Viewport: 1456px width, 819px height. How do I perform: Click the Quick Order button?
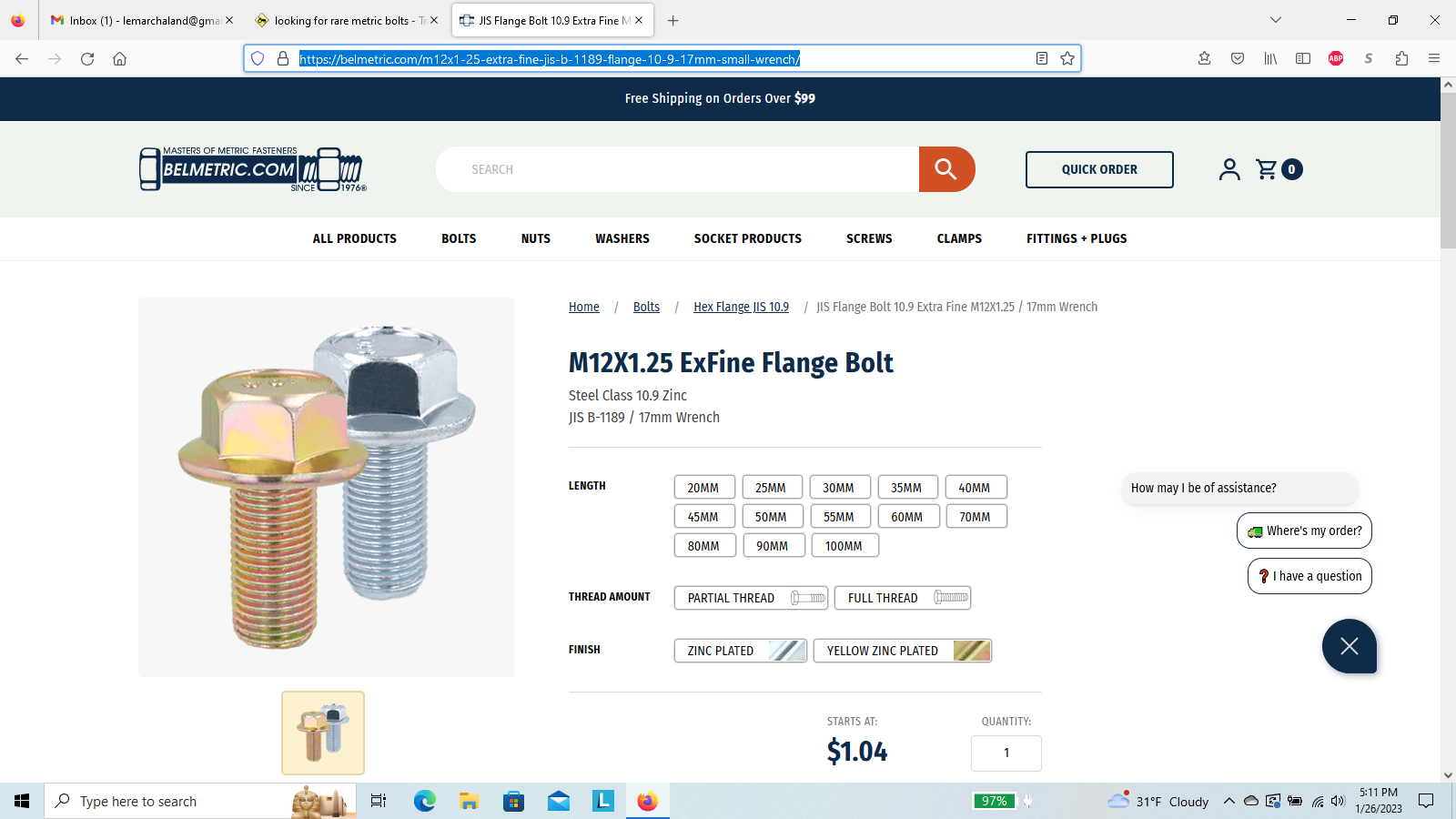[x=1099, y=169]
